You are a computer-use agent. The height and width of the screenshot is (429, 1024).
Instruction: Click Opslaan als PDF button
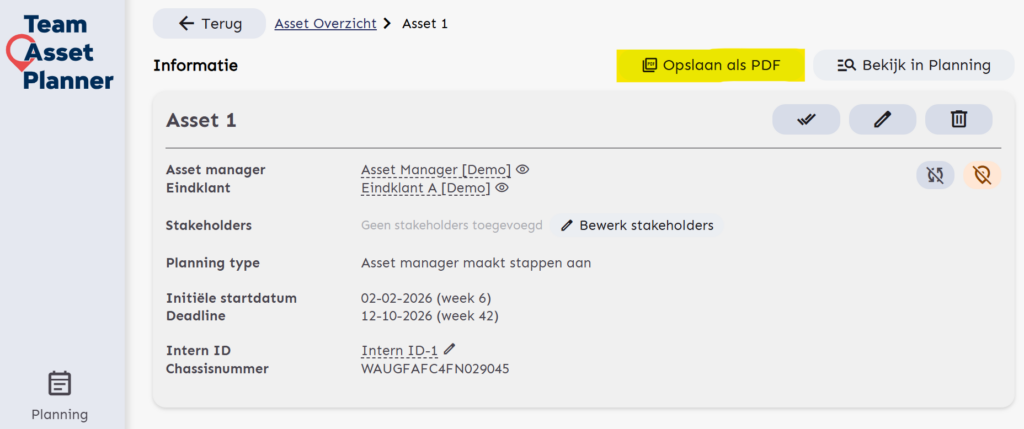712,66
